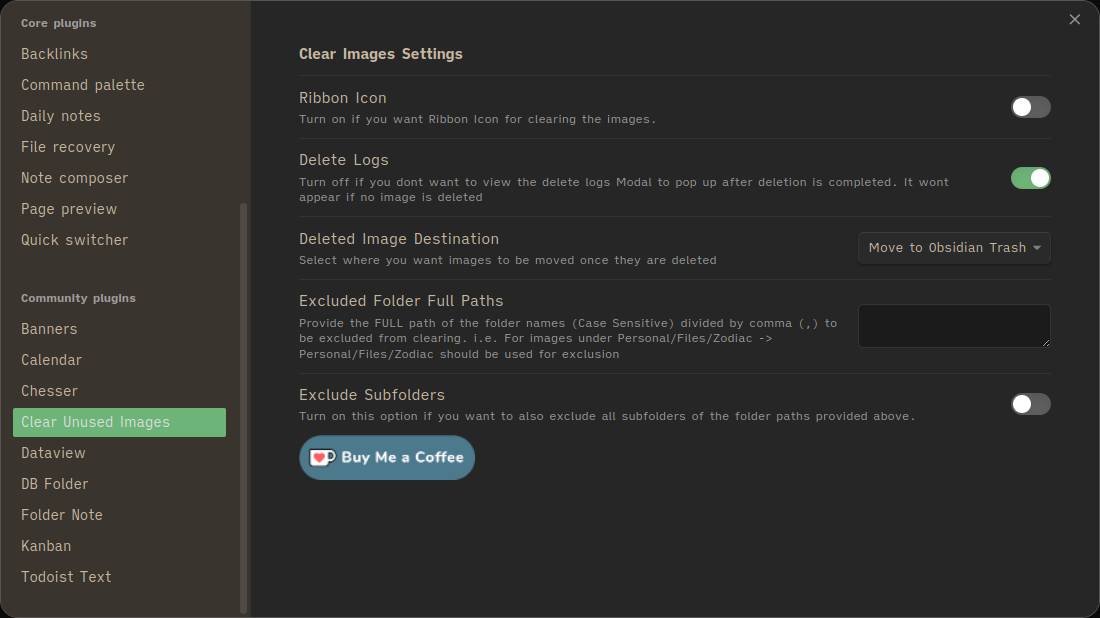The image size is (1100, 618).
Task: Click the Excluded Folder Full Paths text box
Action: pos(953,325)
